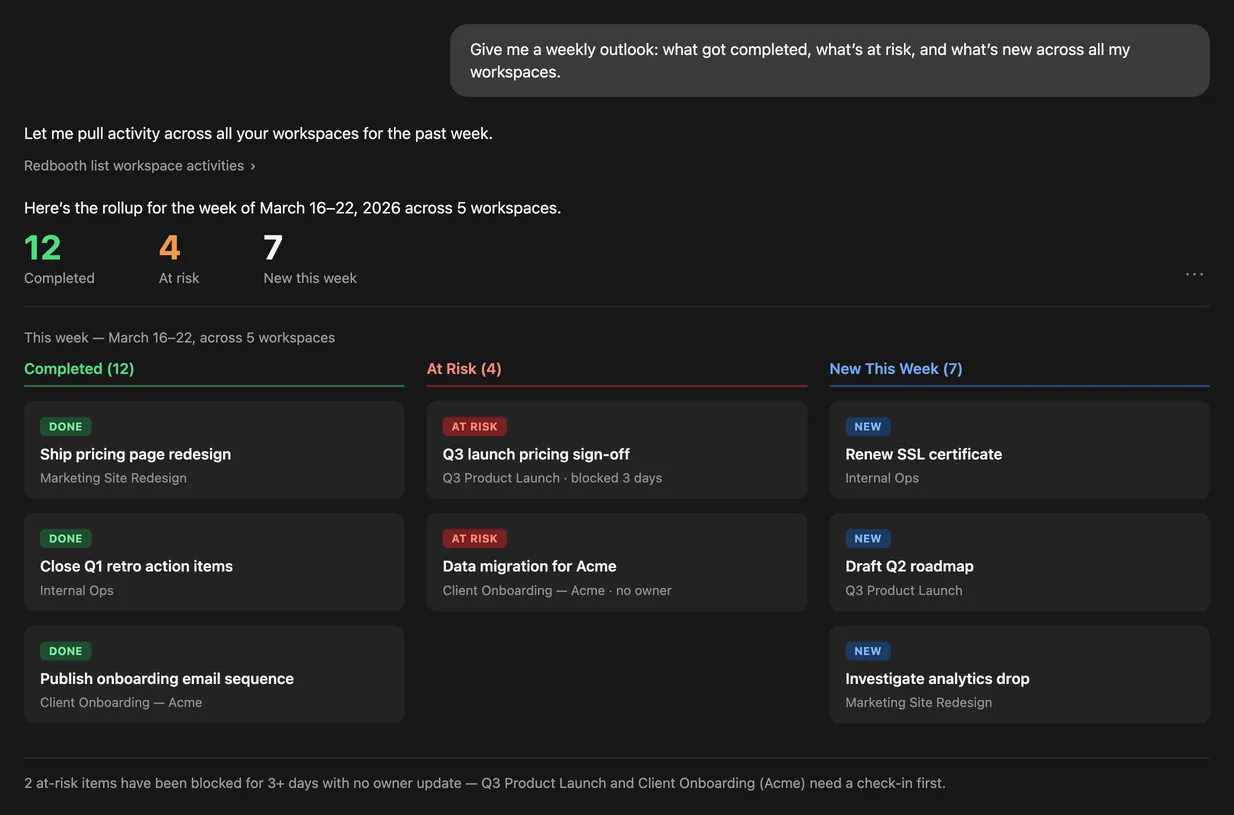Open Close Q1 retro action items card
Screen dimensions: 1234x815
coord(214,562)
